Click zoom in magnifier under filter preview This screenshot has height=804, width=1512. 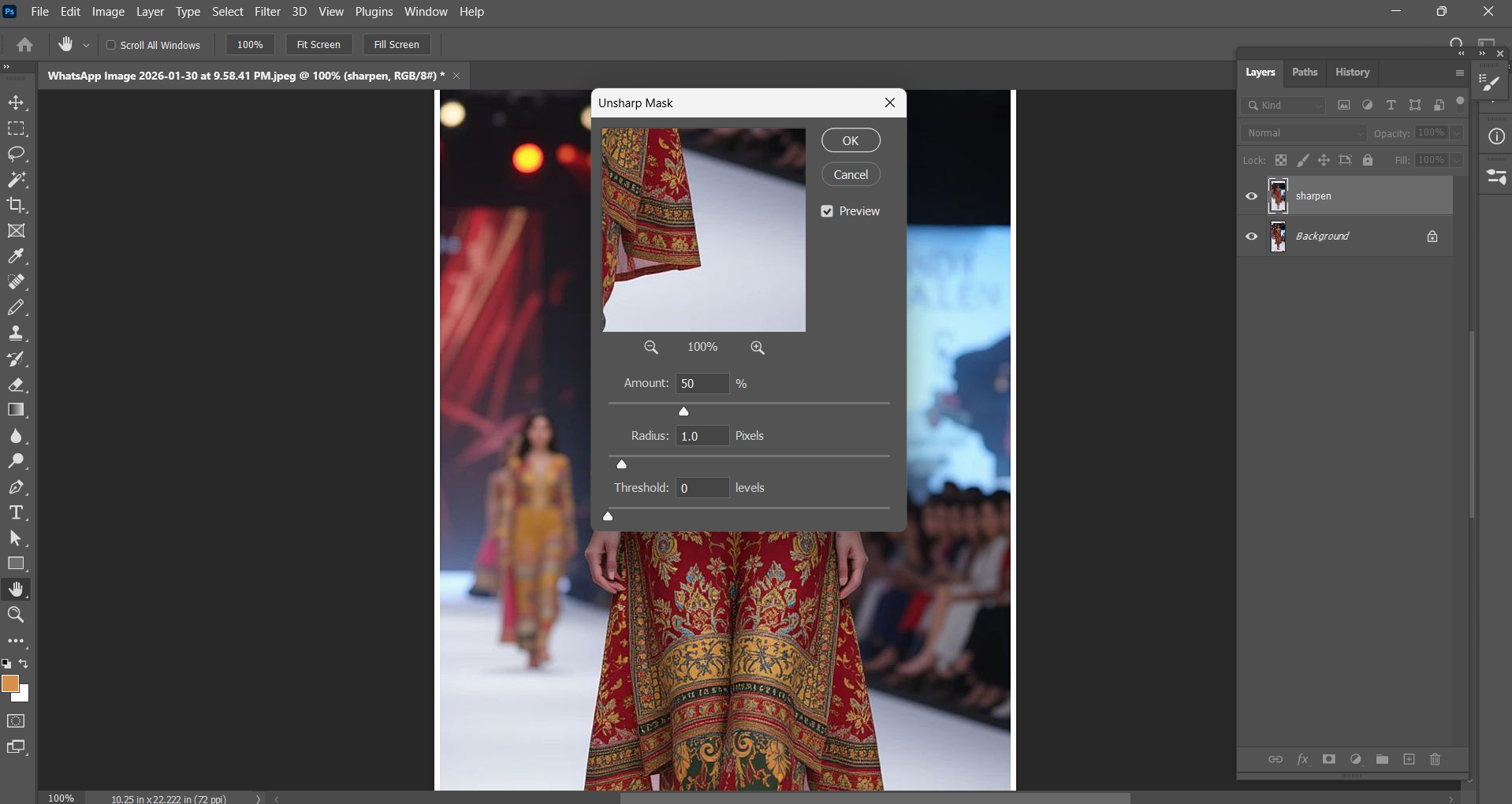[757, 348]
